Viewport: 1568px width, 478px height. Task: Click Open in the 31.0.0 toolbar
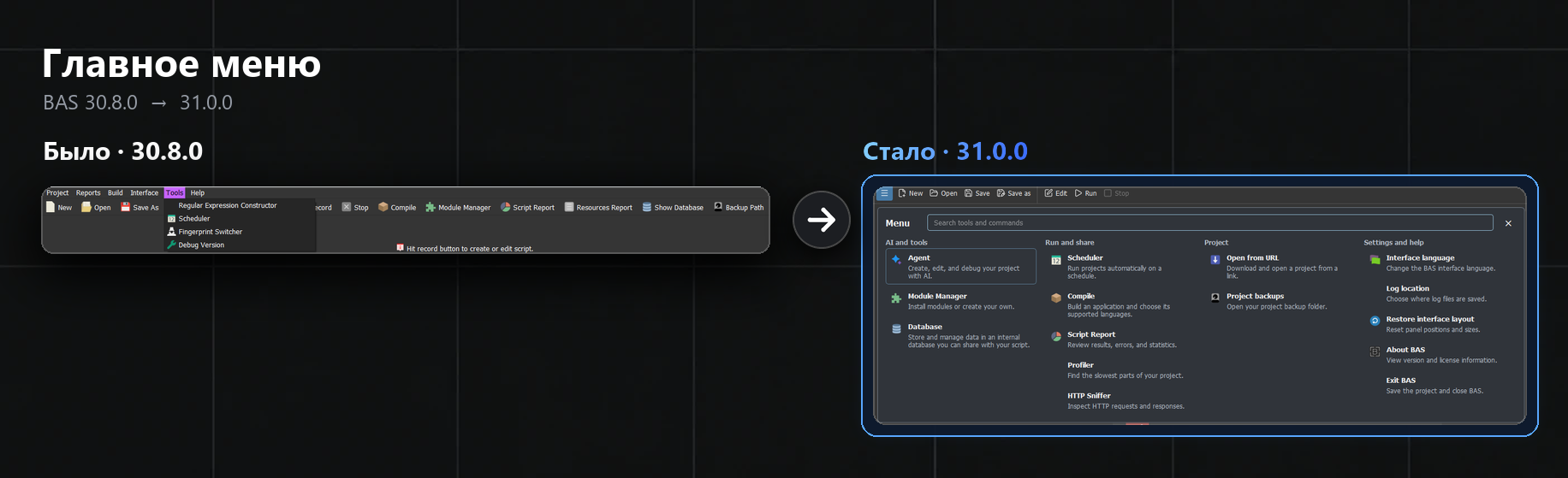click(943, 193)
